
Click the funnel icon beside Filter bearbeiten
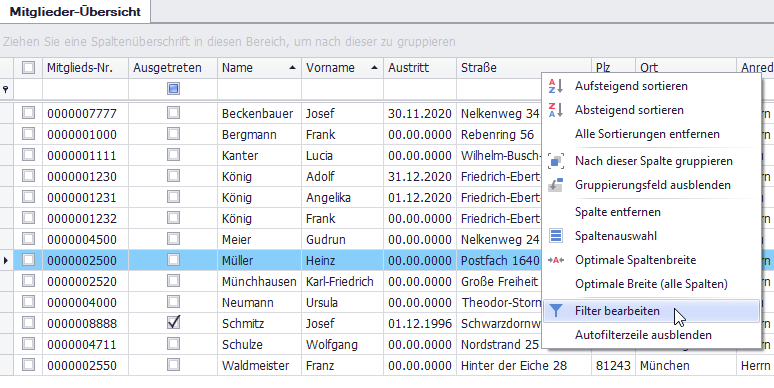click(x=556, y=311)
